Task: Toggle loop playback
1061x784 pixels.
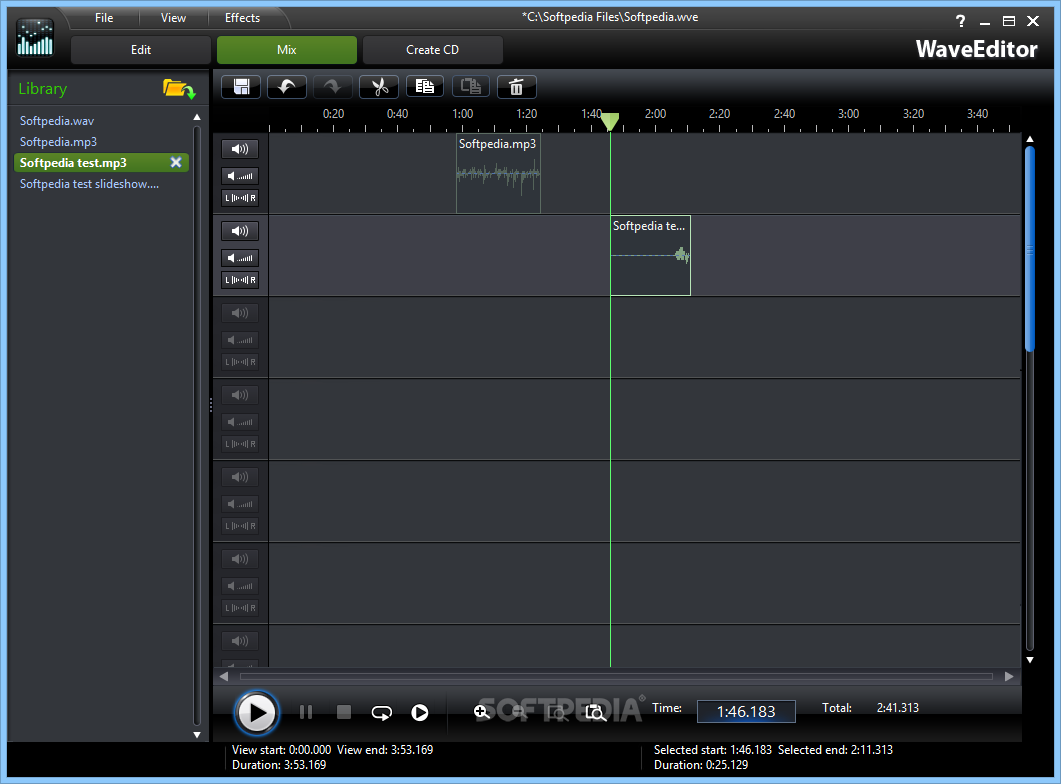Action: coord(382,712)
